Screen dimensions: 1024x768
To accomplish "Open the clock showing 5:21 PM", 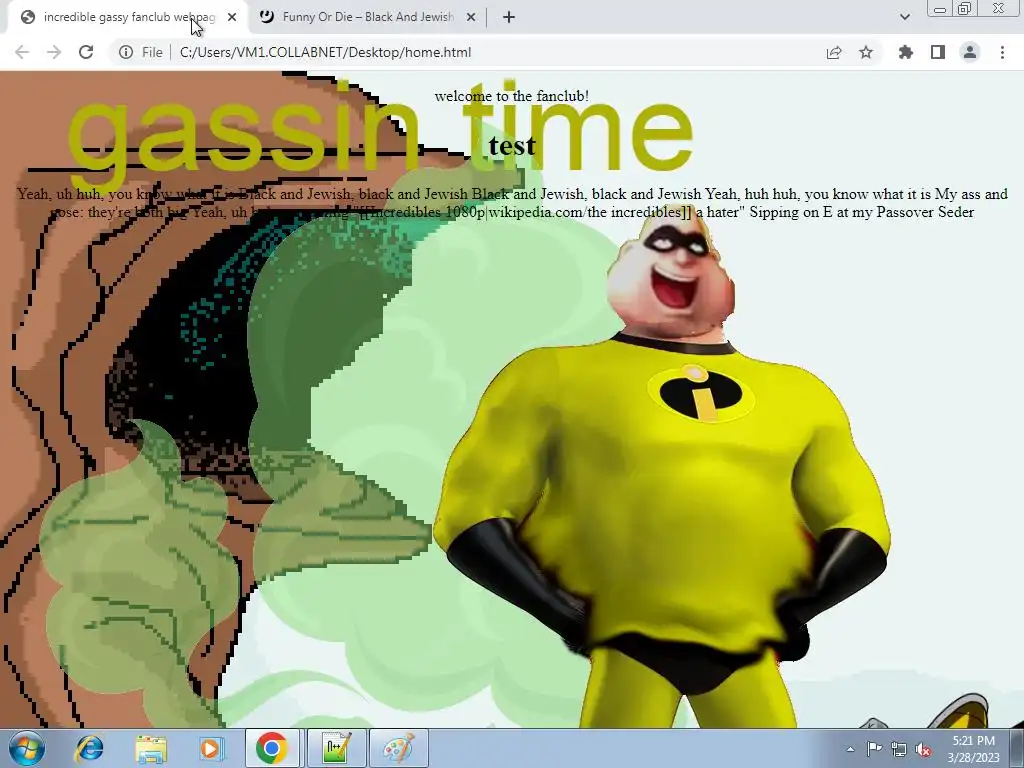I will click(x=973, y=749).
